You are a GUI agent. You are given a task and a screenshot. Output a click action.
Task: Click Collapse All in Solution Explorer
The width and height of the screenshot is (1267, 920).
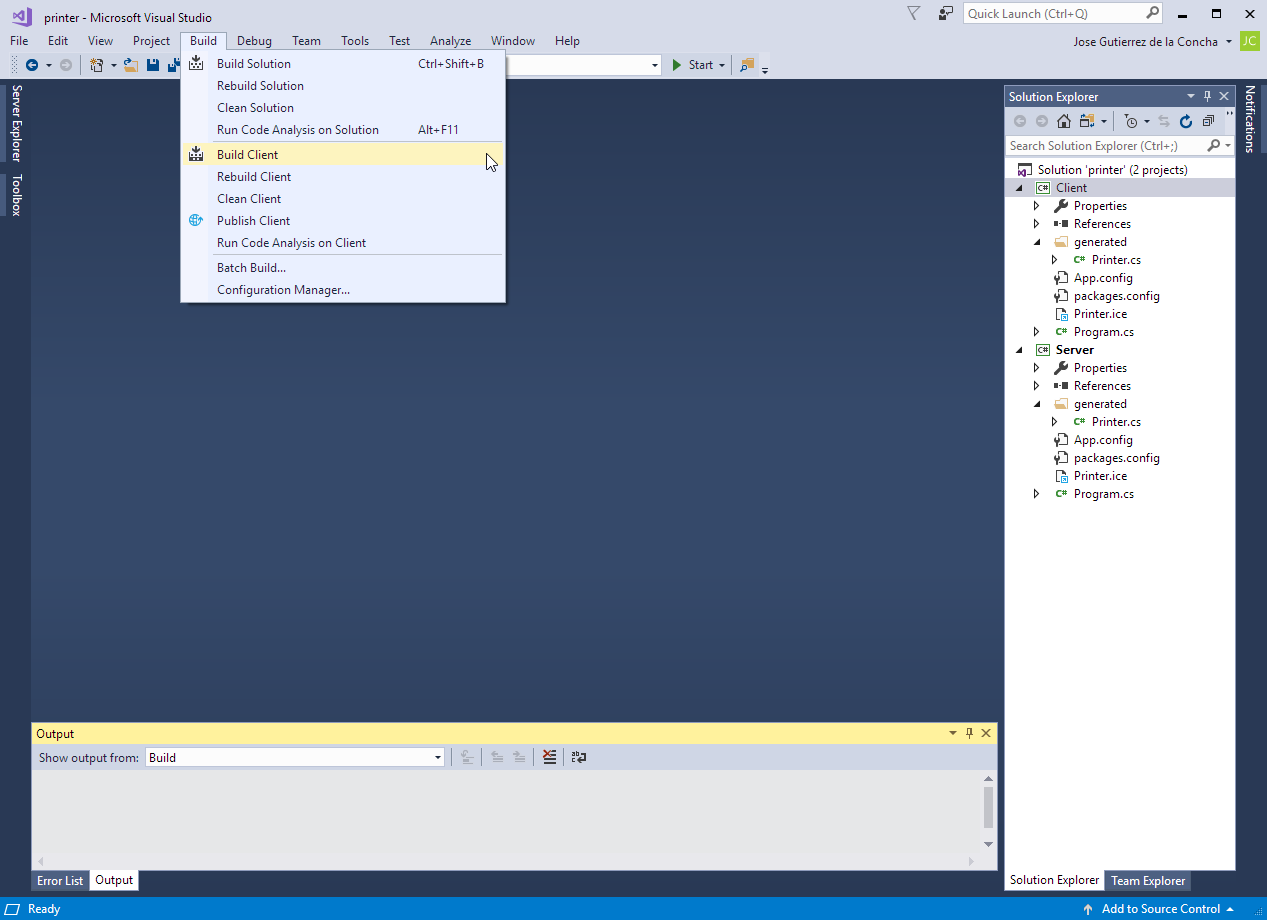coord(1208,121)
